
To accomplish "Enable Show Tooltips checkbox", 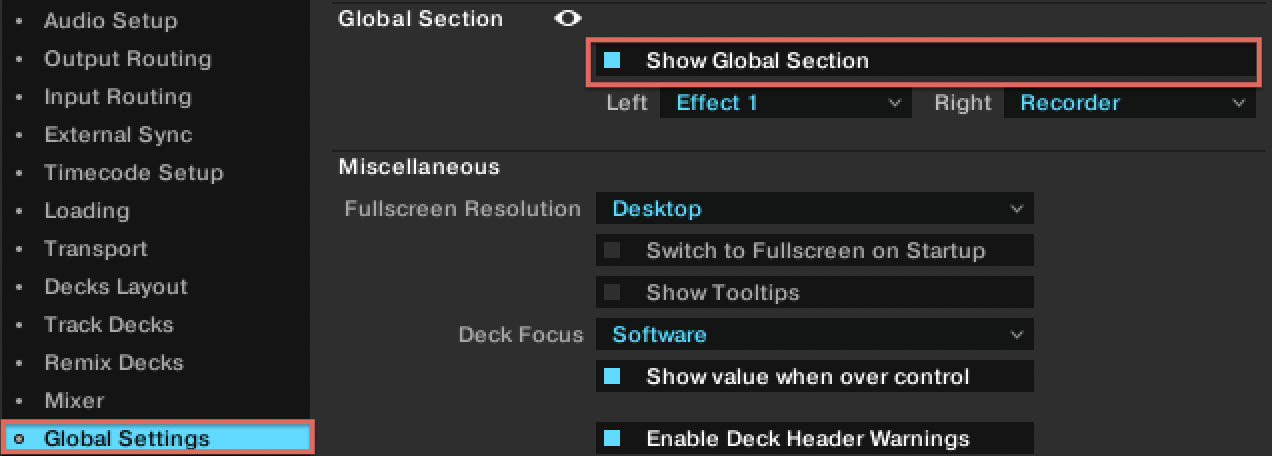I will pos(612,293).
